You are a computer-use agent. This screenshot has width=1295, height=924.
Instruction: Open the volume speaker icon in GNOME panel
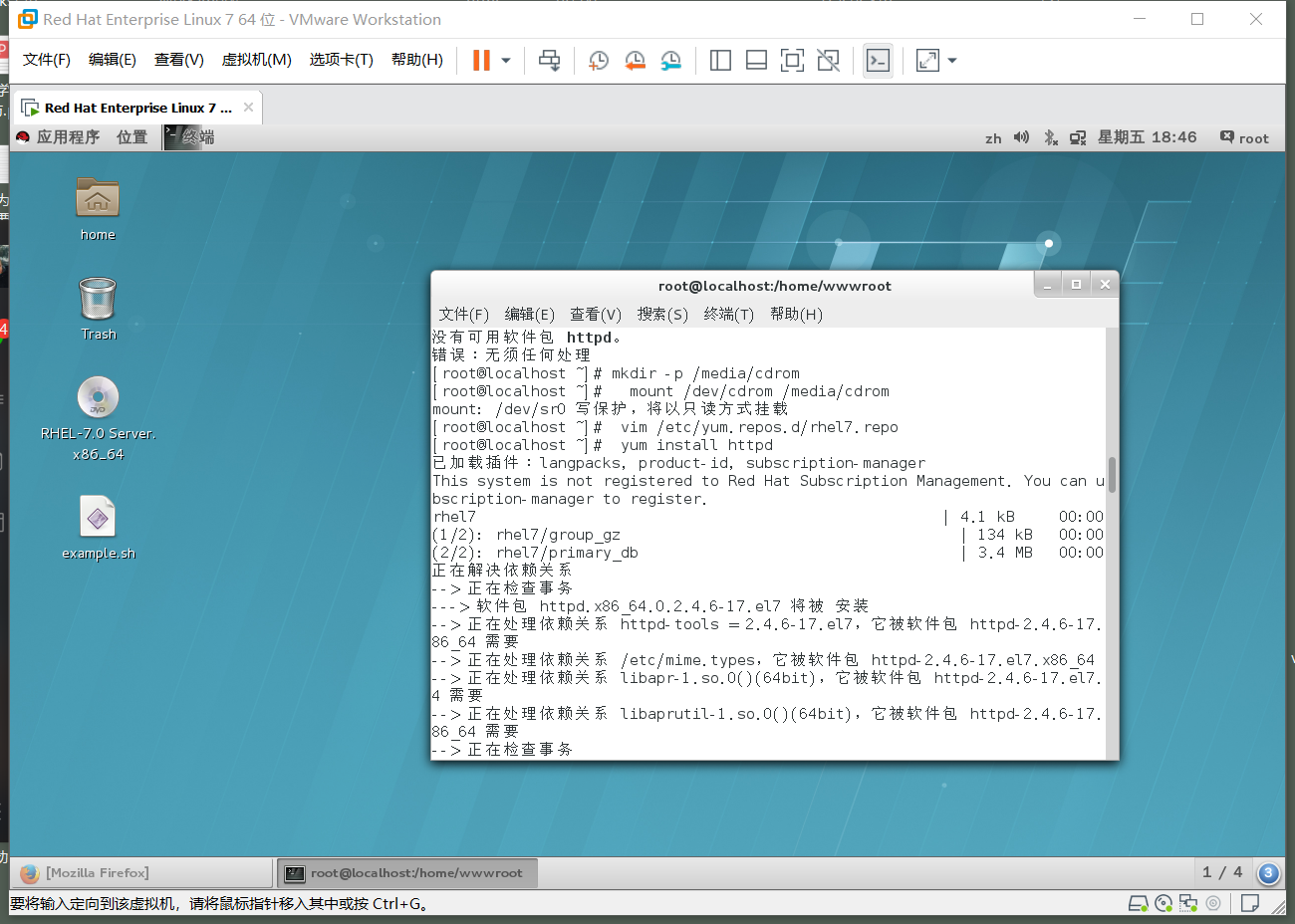tap(1021, 137)
